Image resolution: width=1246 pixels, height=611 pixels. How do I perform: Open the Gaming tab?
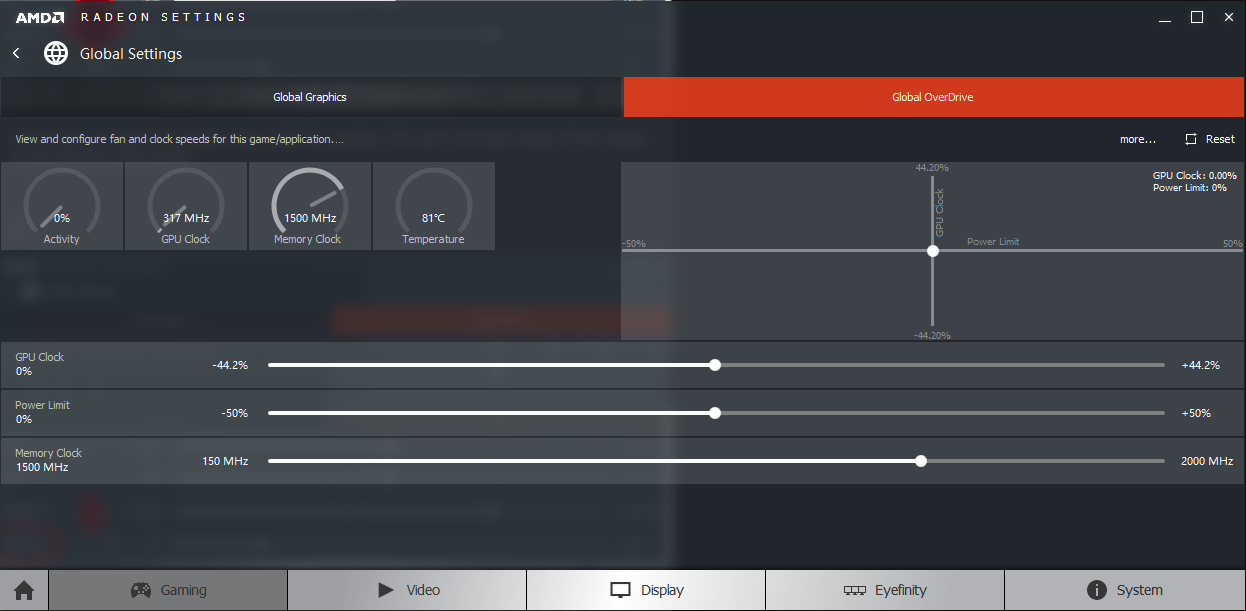point(168,590)
